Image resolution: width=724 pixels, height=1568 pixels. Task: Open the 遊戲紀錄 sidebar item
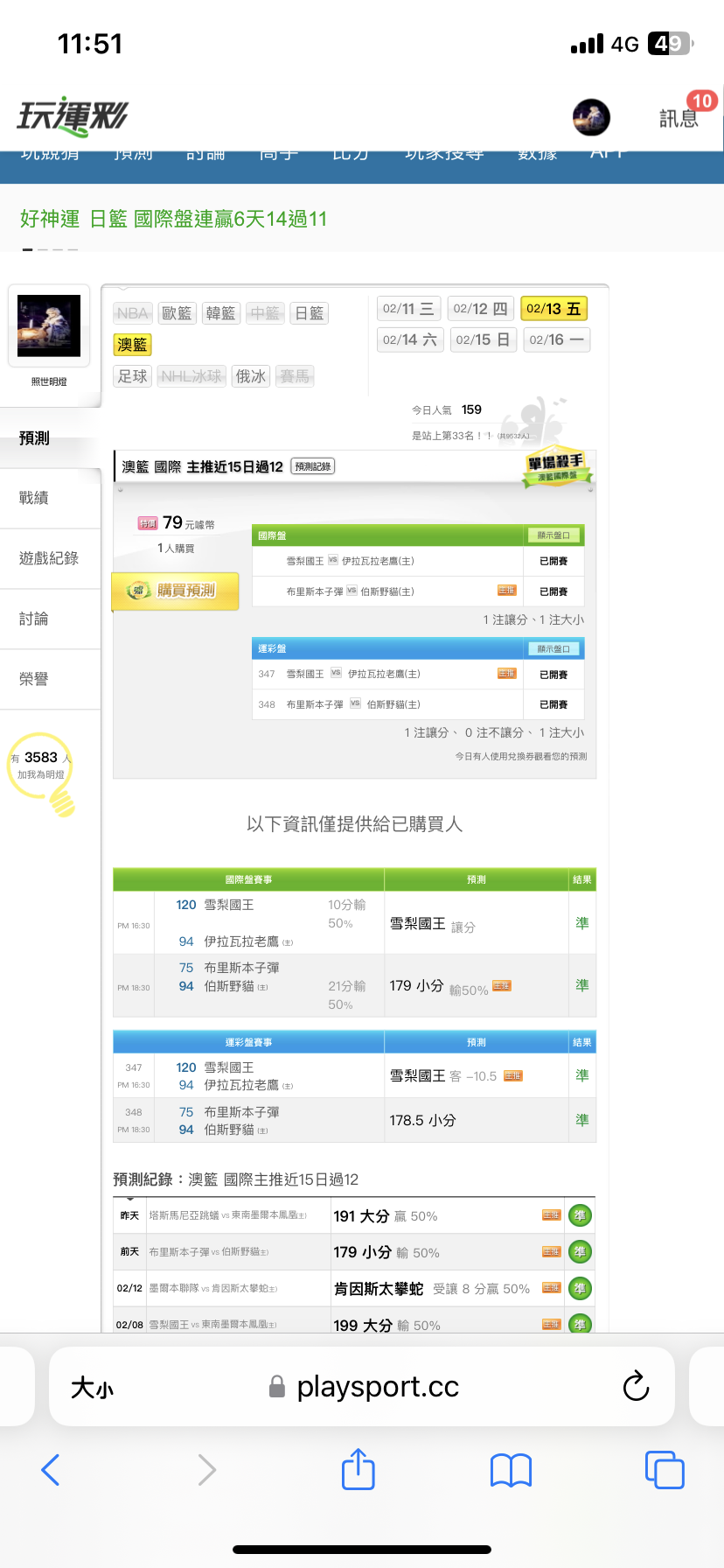(x=50, y=558)
